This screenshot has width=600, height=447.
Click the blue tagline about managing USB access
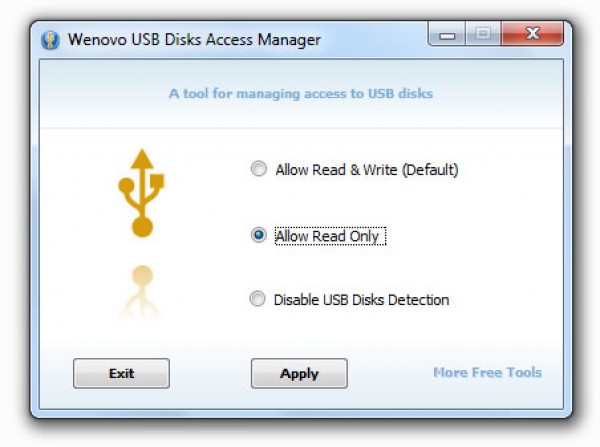[x=300, y=94]
